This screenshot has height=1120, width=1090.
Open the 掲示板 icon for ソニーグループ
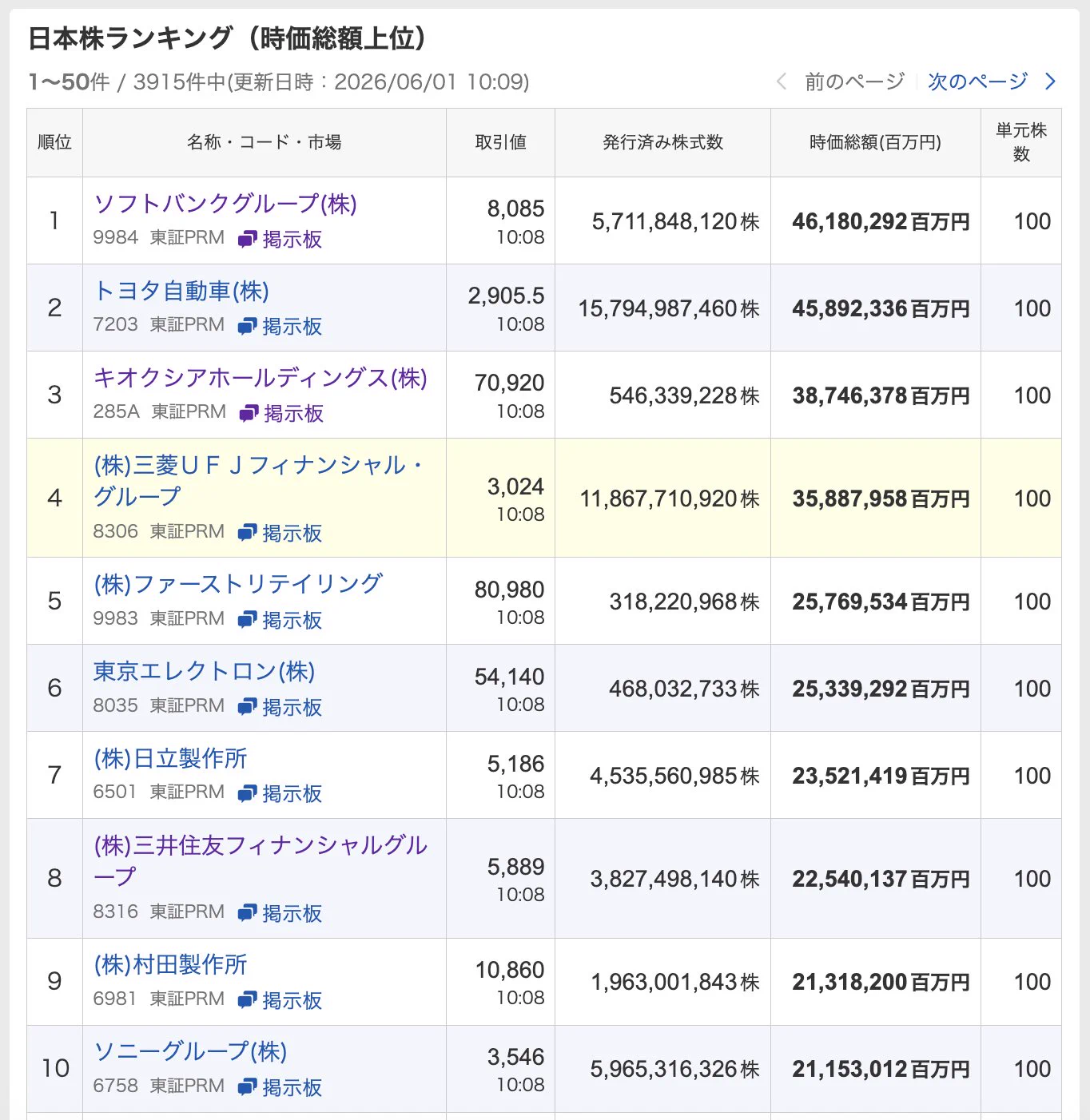point(248,1087)
